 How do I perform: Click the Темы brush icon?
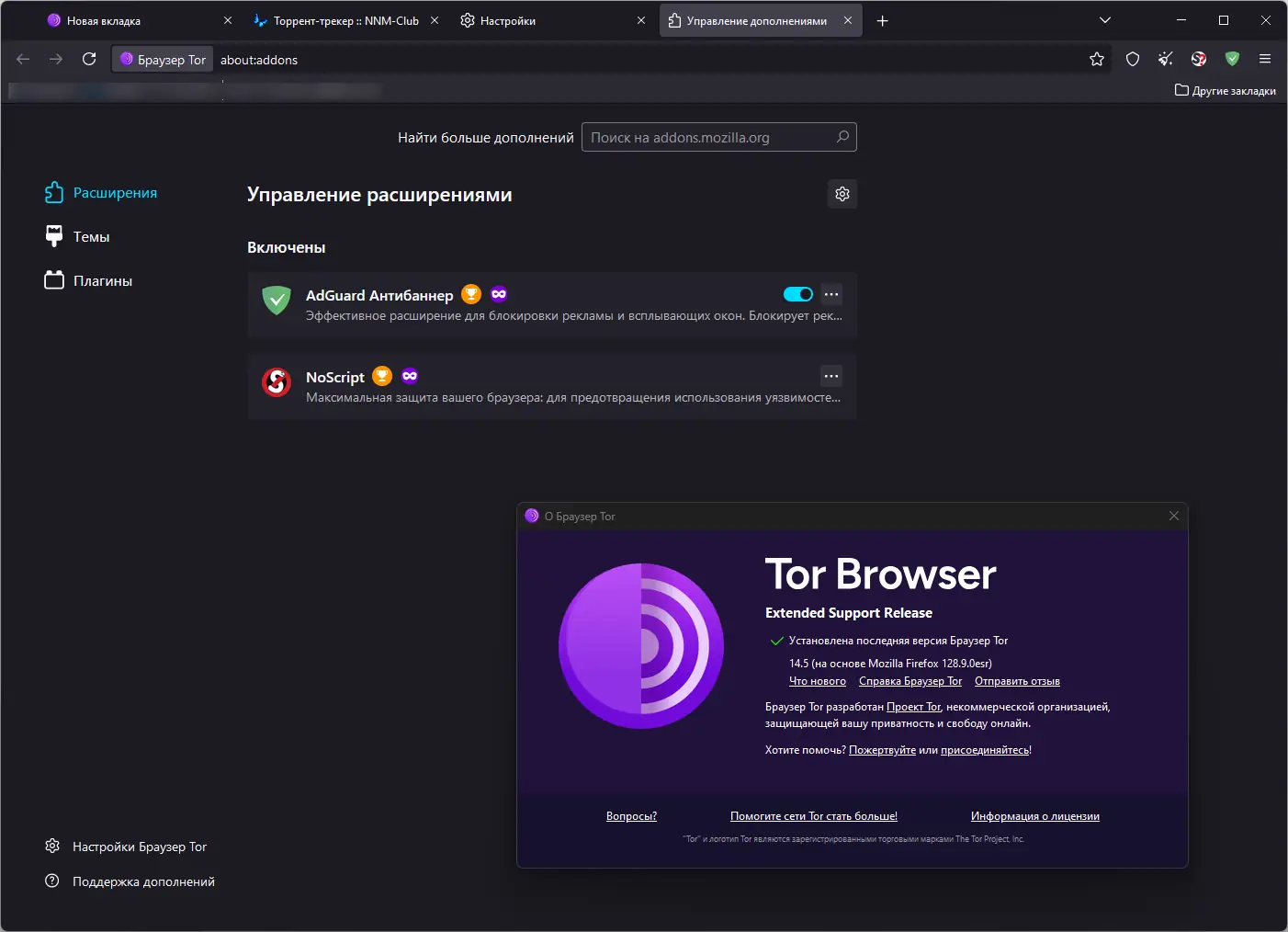(x=54, y=236)
